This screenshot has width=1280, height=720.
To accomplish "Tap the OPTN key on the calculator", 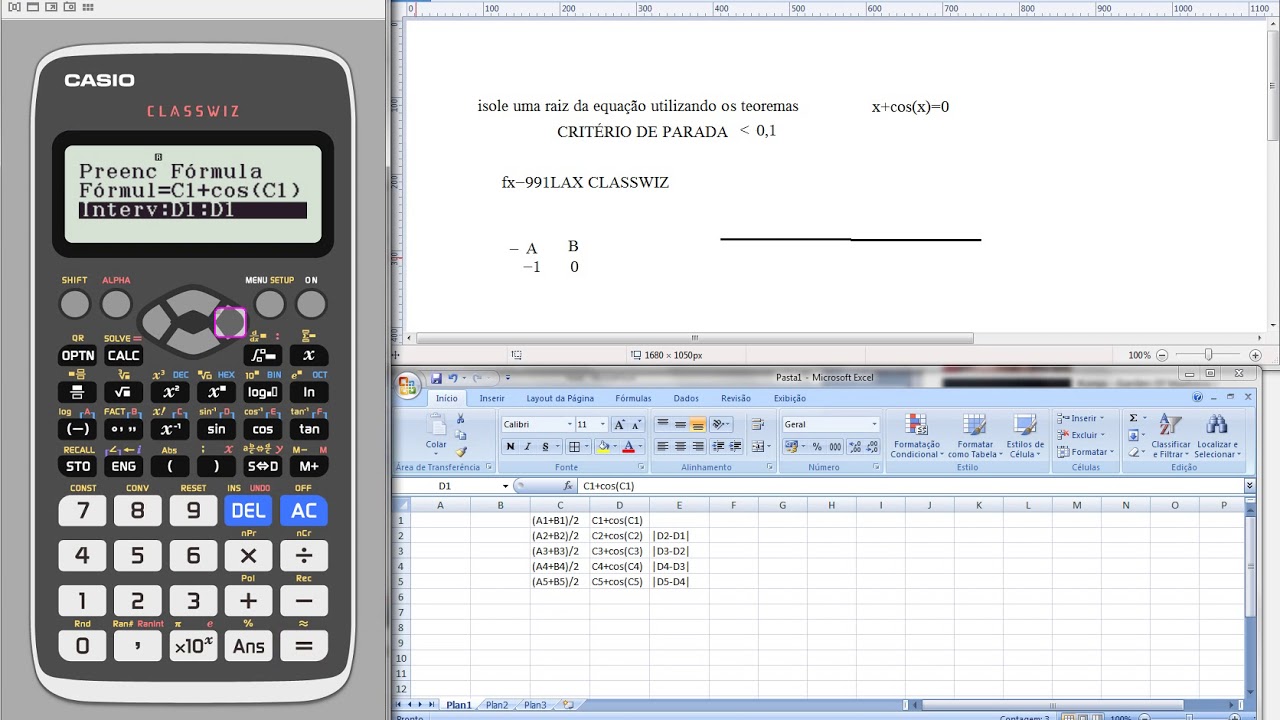I will click(x=78, y=355).
